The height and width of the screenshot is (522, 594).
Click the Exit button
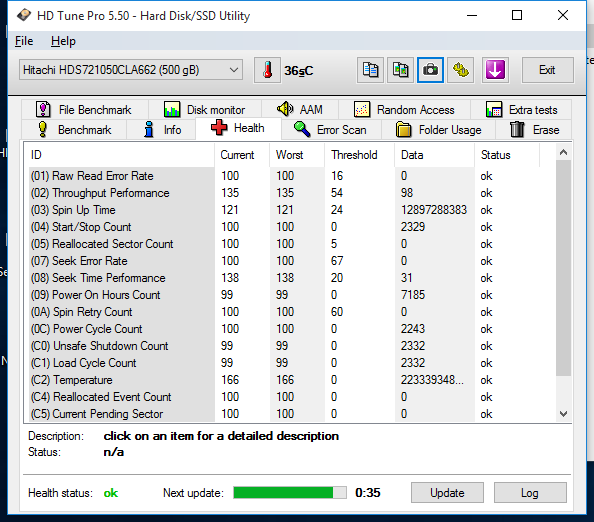pyautogui.click(x=547, y=70)
